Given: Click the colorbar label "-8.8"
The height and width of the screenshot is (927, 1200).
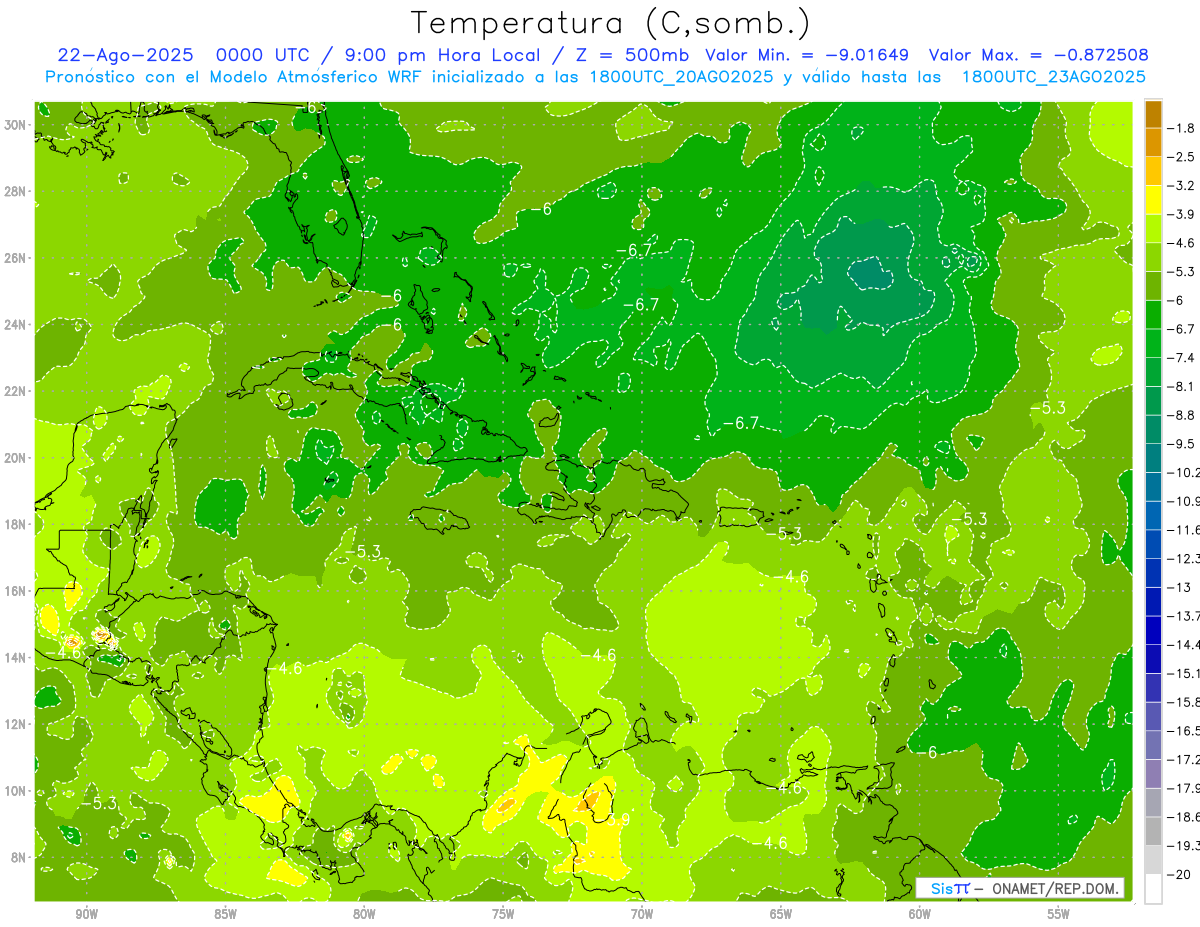Looking at the screenshot, I should click(1182, 415).
